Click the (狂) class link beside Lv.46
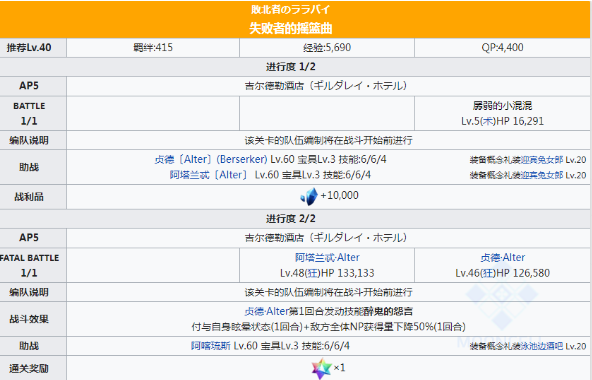This screenshot has height=380, width=592. 488,273
